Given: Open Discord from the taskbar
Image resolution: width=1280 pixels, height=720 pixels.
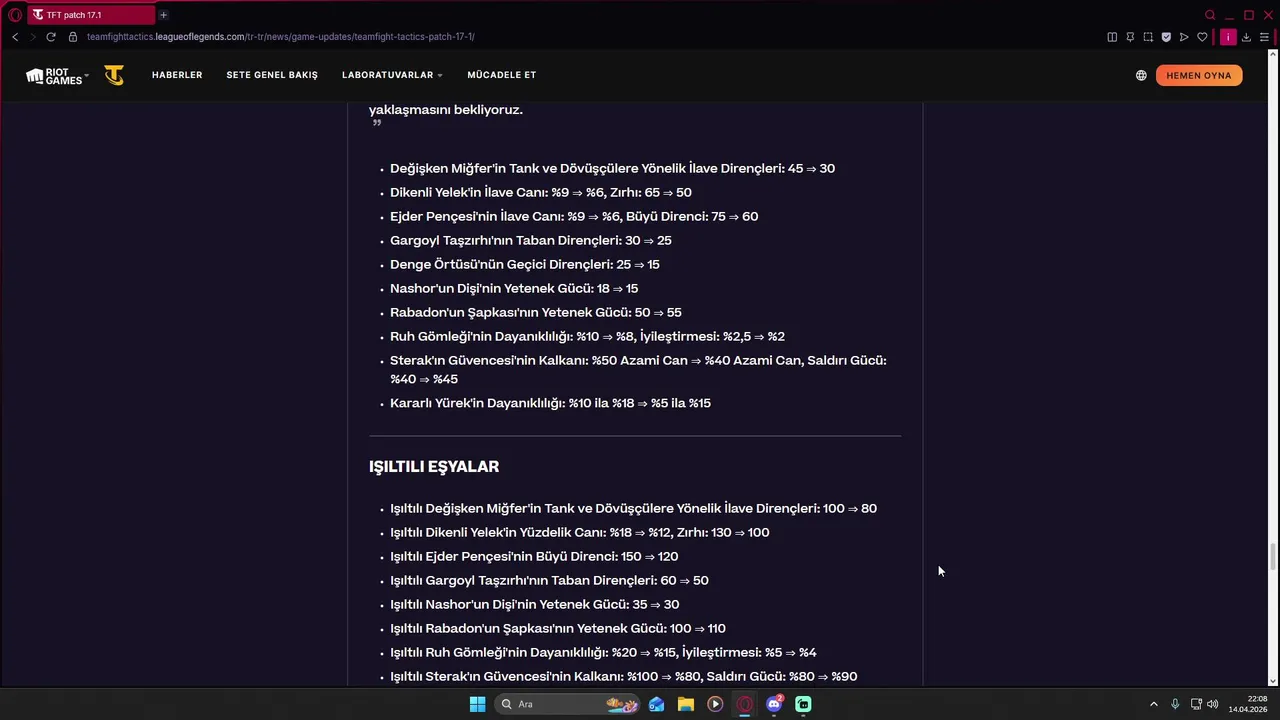Looking at the screenshot, I should (774, 704).
